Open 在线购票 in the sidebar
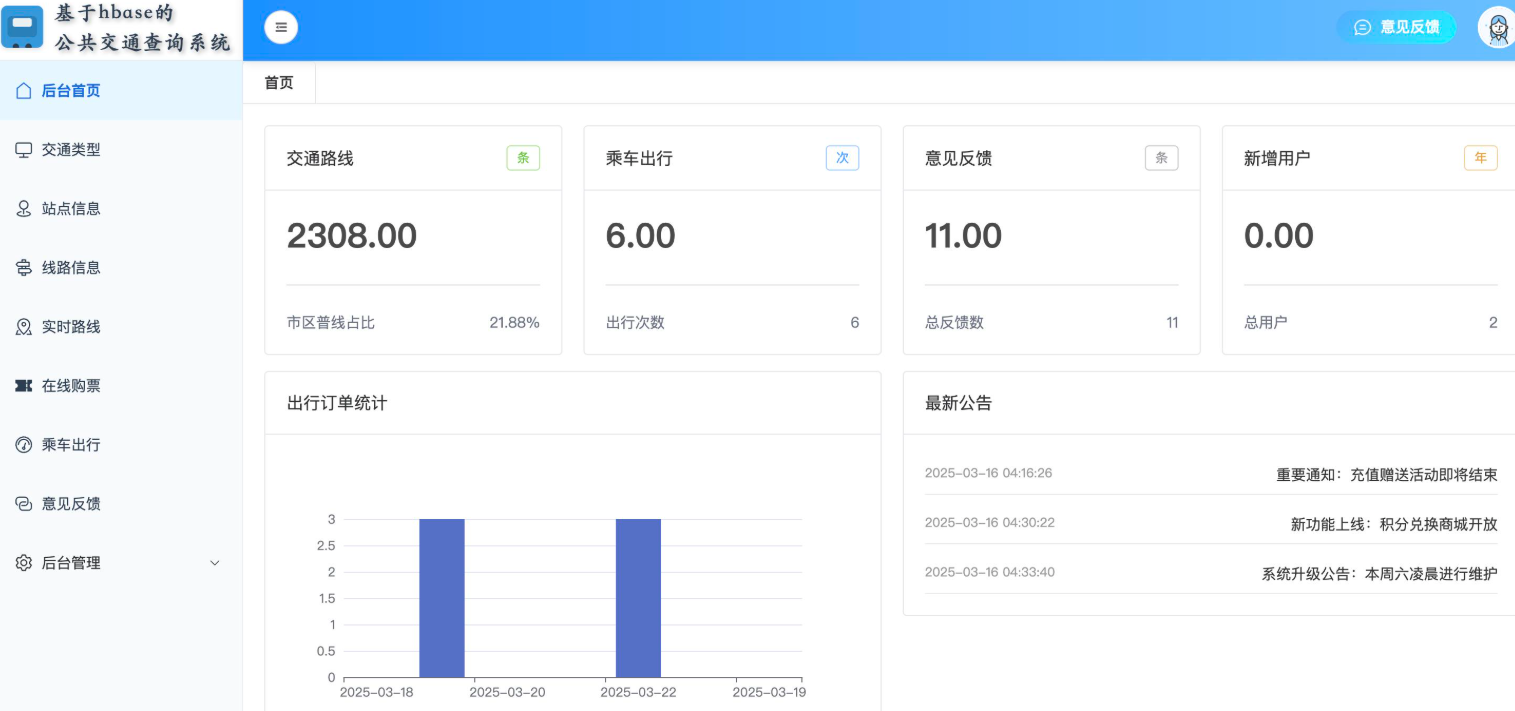 click(x=121, y=386)
